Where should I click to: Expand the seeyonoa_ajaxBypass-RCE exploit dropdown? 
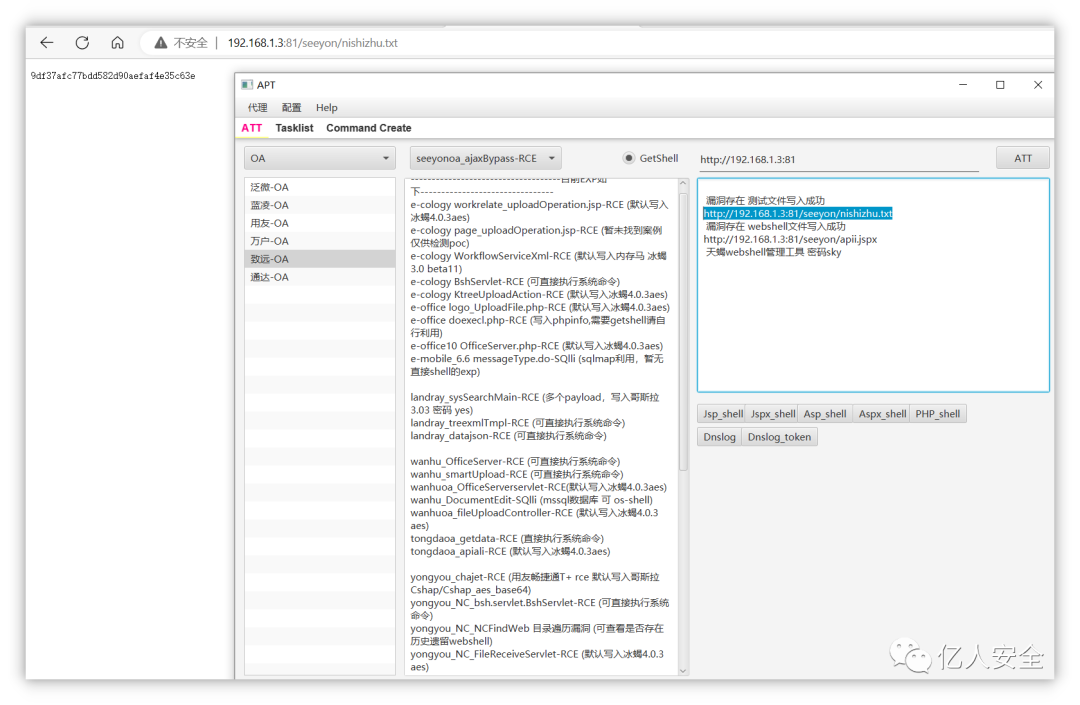click(486, 158)
